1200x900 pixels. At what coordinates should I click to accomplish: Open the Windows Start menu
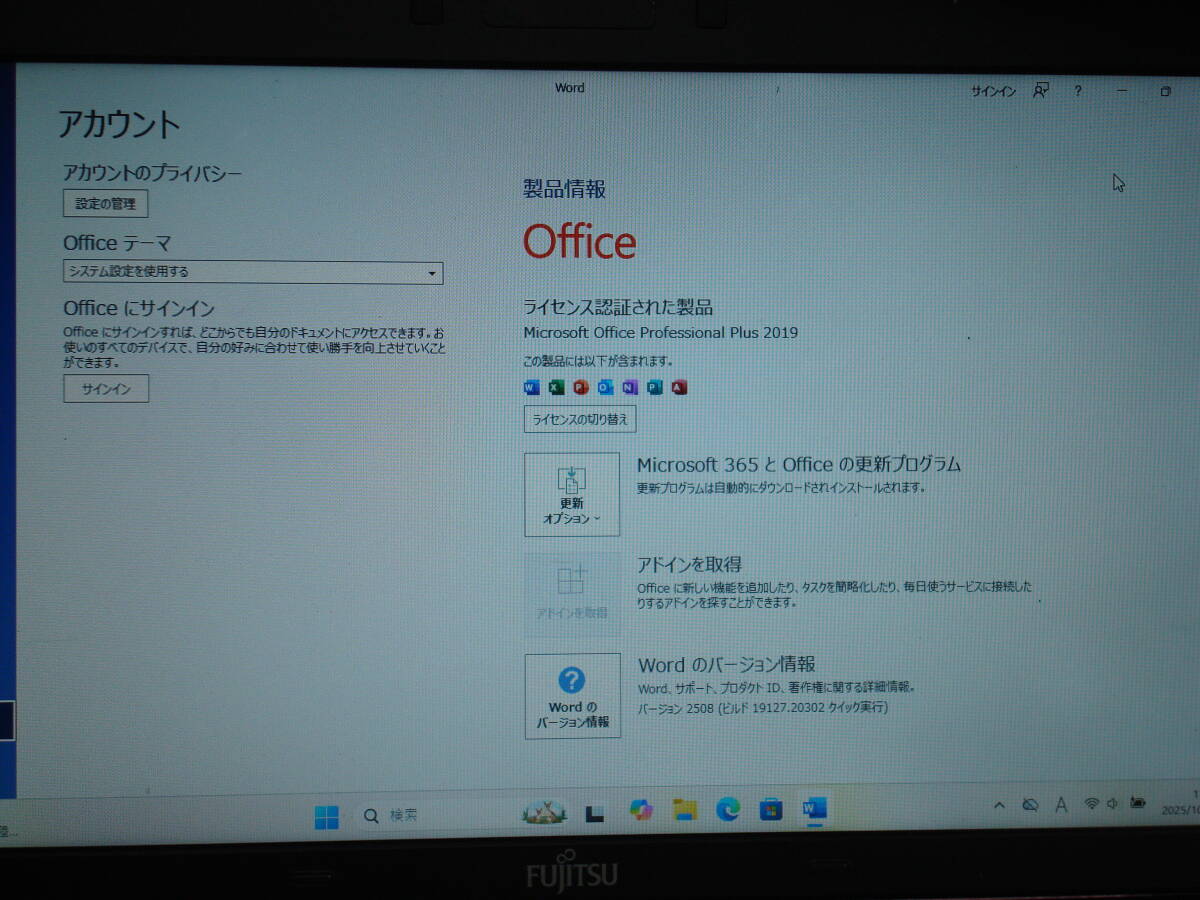tap(326, 817)
